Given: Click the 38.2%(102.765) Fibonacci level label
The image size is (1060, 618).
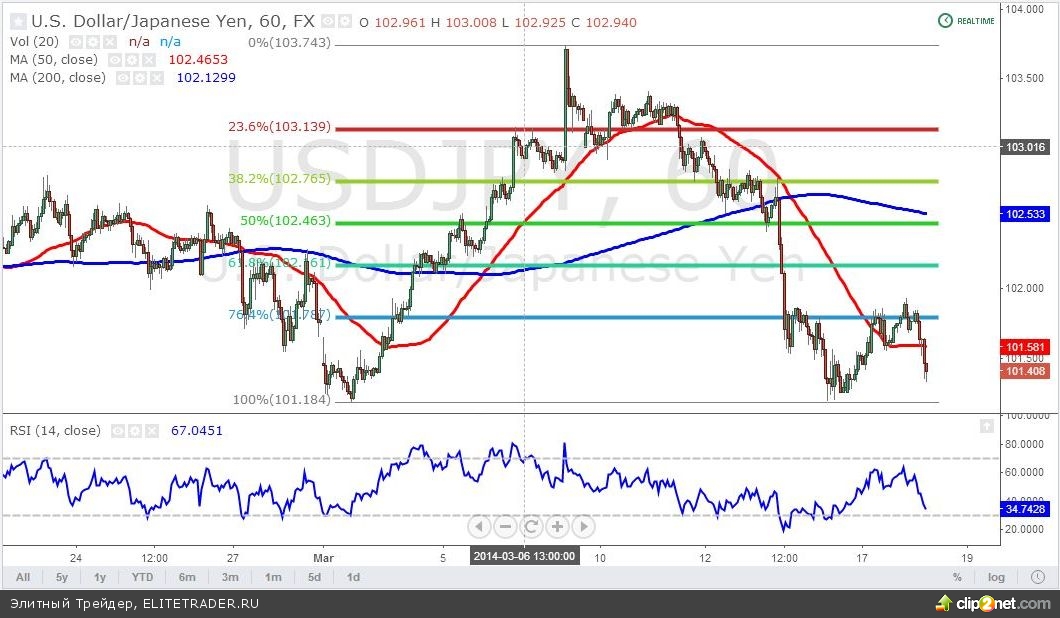Looking at the screenshot, I should [279, 179].
